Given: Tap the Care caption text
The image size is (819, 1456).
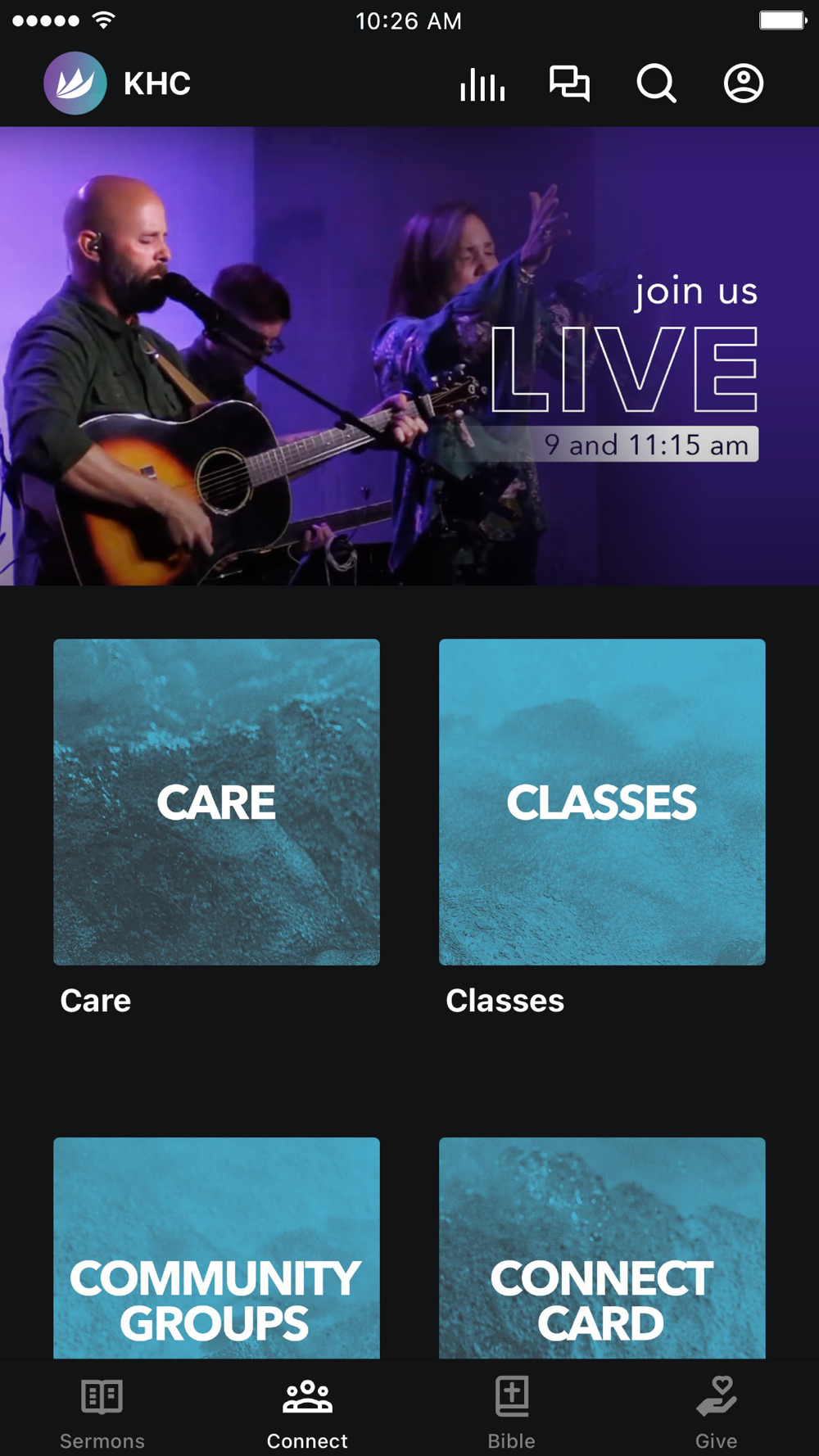Looking at the screenshot, I should 96,1001.
